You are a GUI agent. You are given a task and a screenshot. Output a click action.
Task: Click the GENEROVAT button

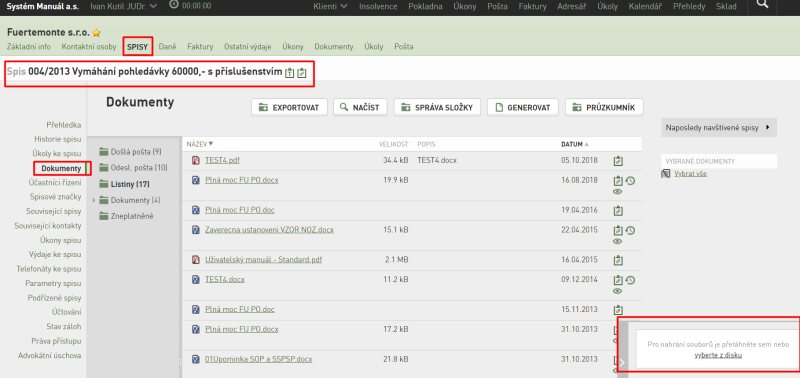click(523, 107)
